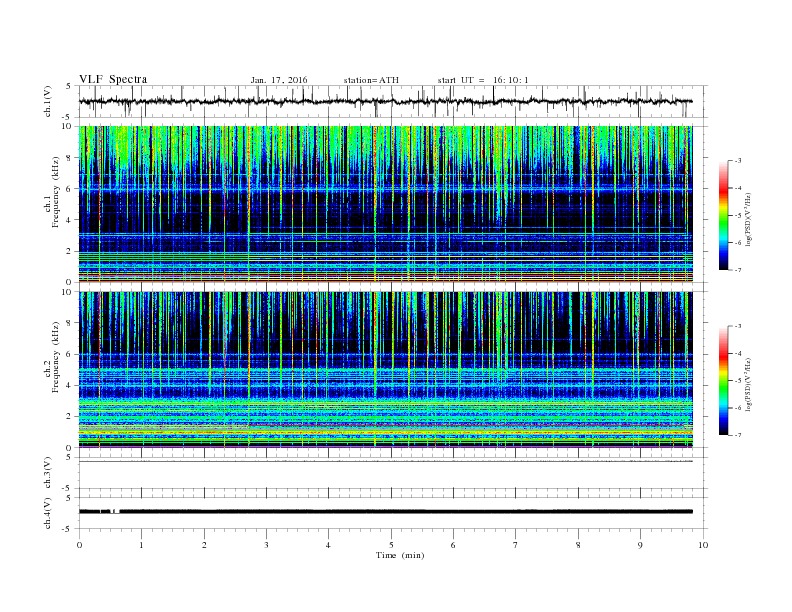Click the ch.2 "Frequency (kHz)" axis label
This screenshot has width=792, height=612.
(55, 357)
